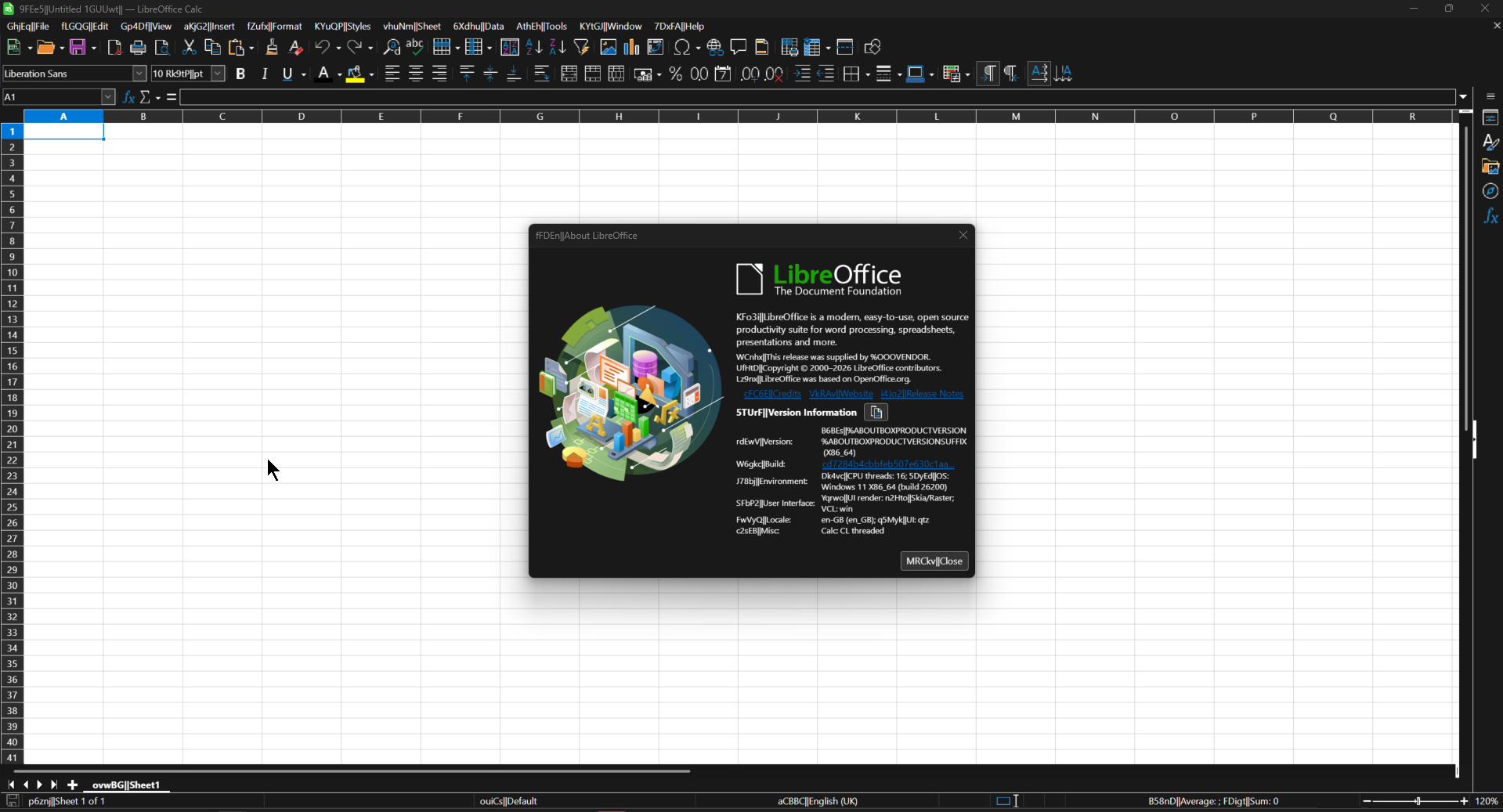Screen dimensions: 1503x812
Task: Open the Borders dropdown arrow
Action: [867, 74]
